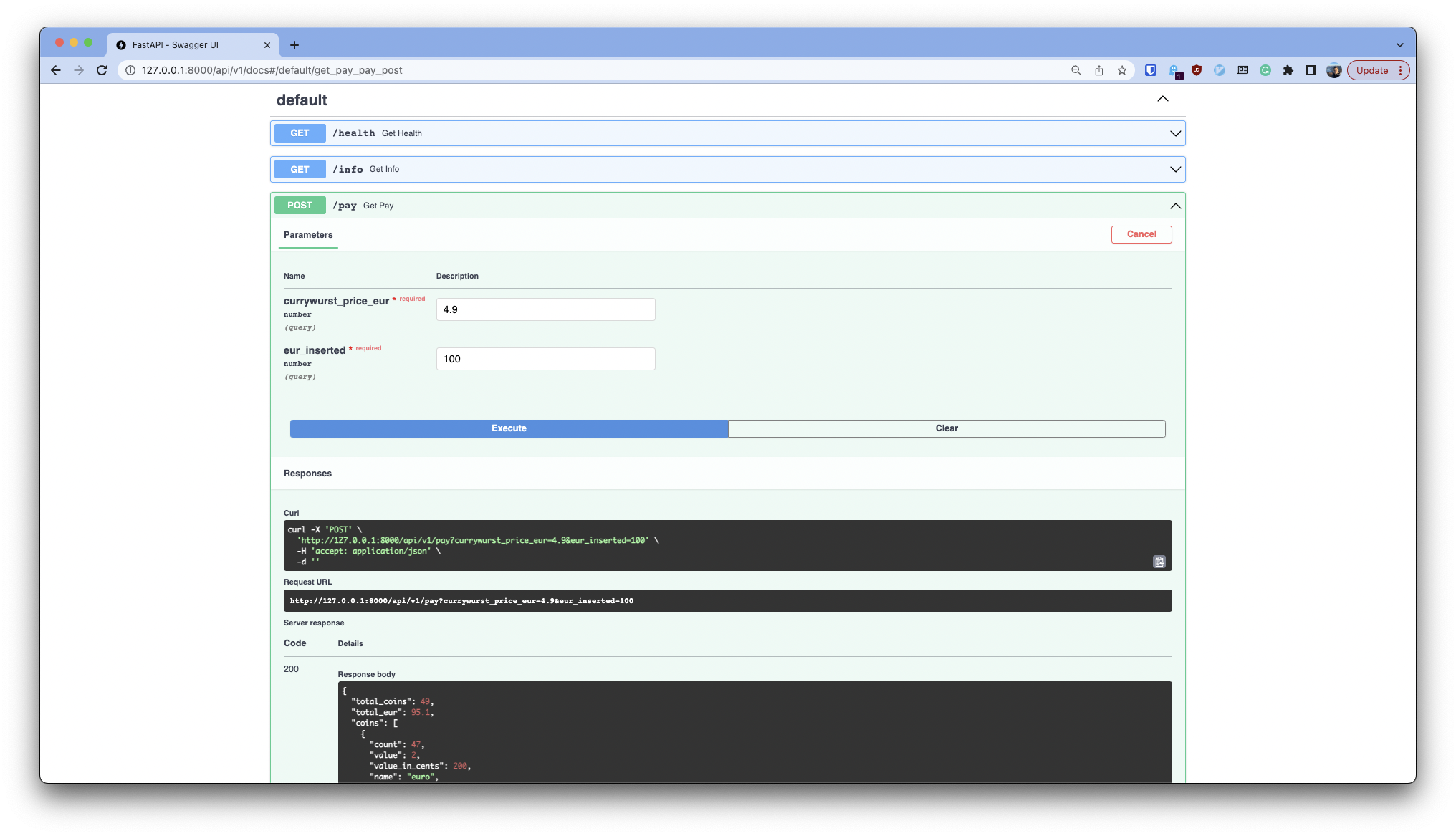The width and height of the screenshot is (1456, 836).
Task: Open the tab search dropdown arrow
Action: pos(1399,45)
